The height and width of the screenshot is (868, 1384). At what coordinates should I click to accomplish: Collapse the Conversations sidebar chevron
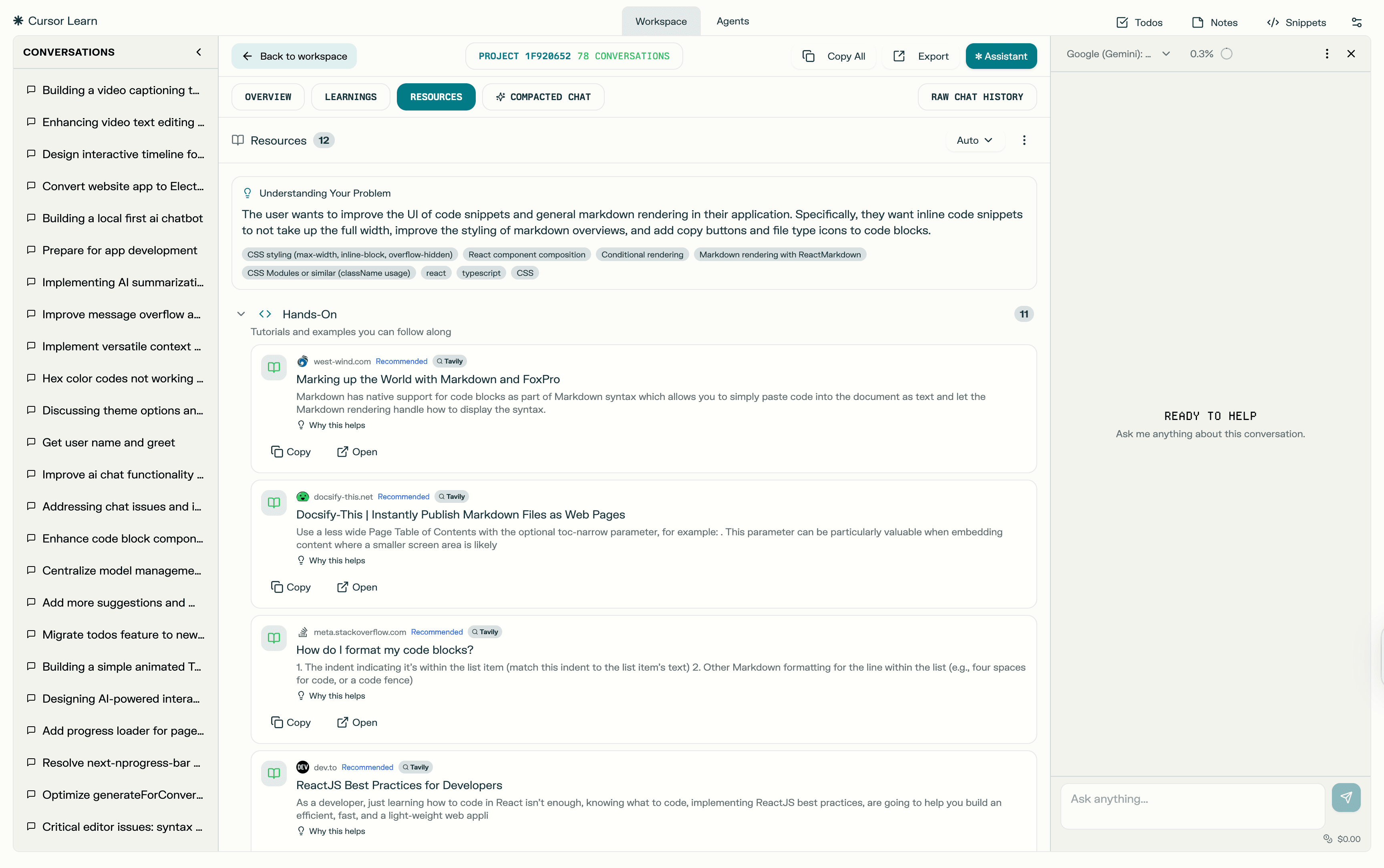tap(199, 52)
